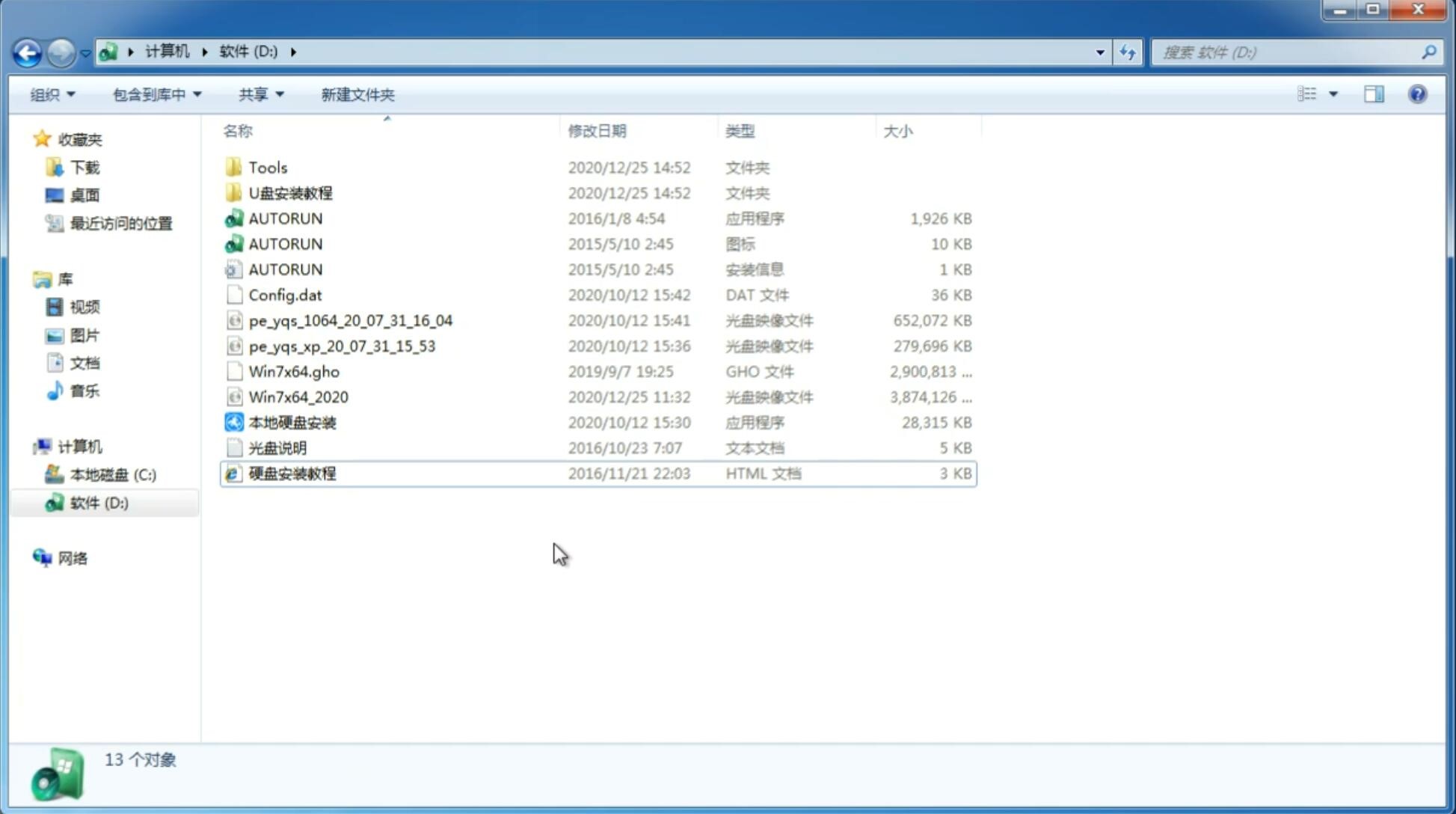Click 新建文件夹 button
This screenshot has height=814, width=1456.
(x=357, y=94)
